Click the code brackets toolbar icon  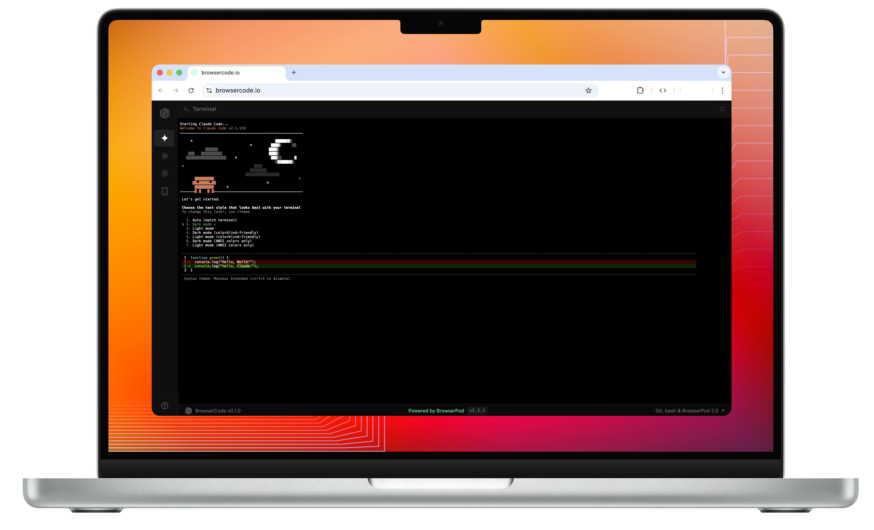663,90
